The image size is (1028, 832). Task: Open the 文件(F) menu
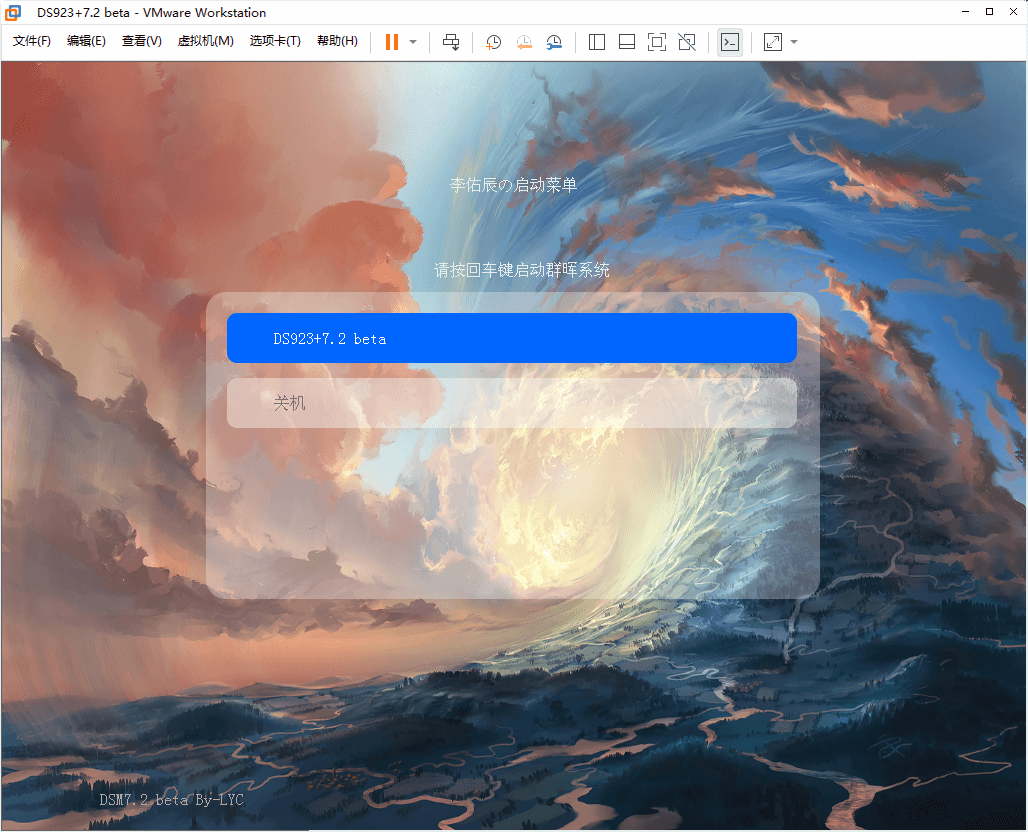[x=31, y=41]
